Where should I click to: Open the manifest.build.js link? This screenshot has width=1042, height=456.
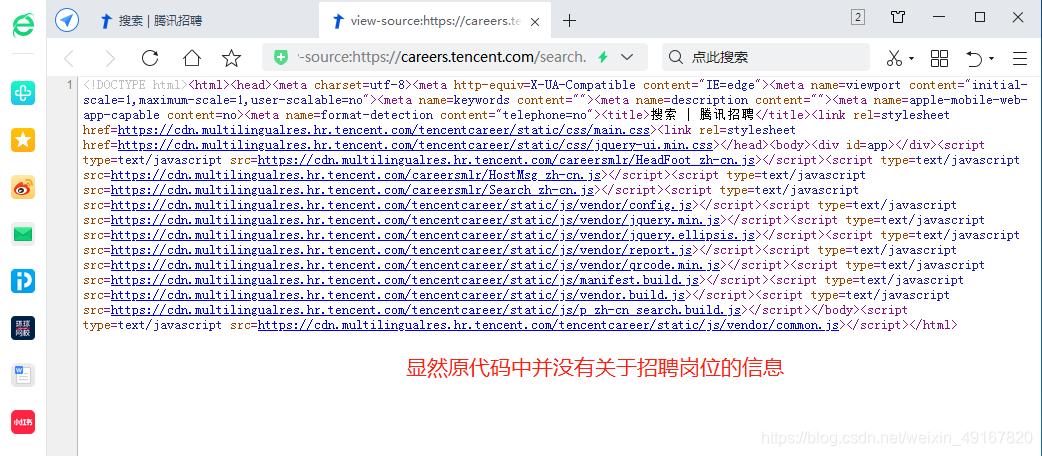[405, 280]
